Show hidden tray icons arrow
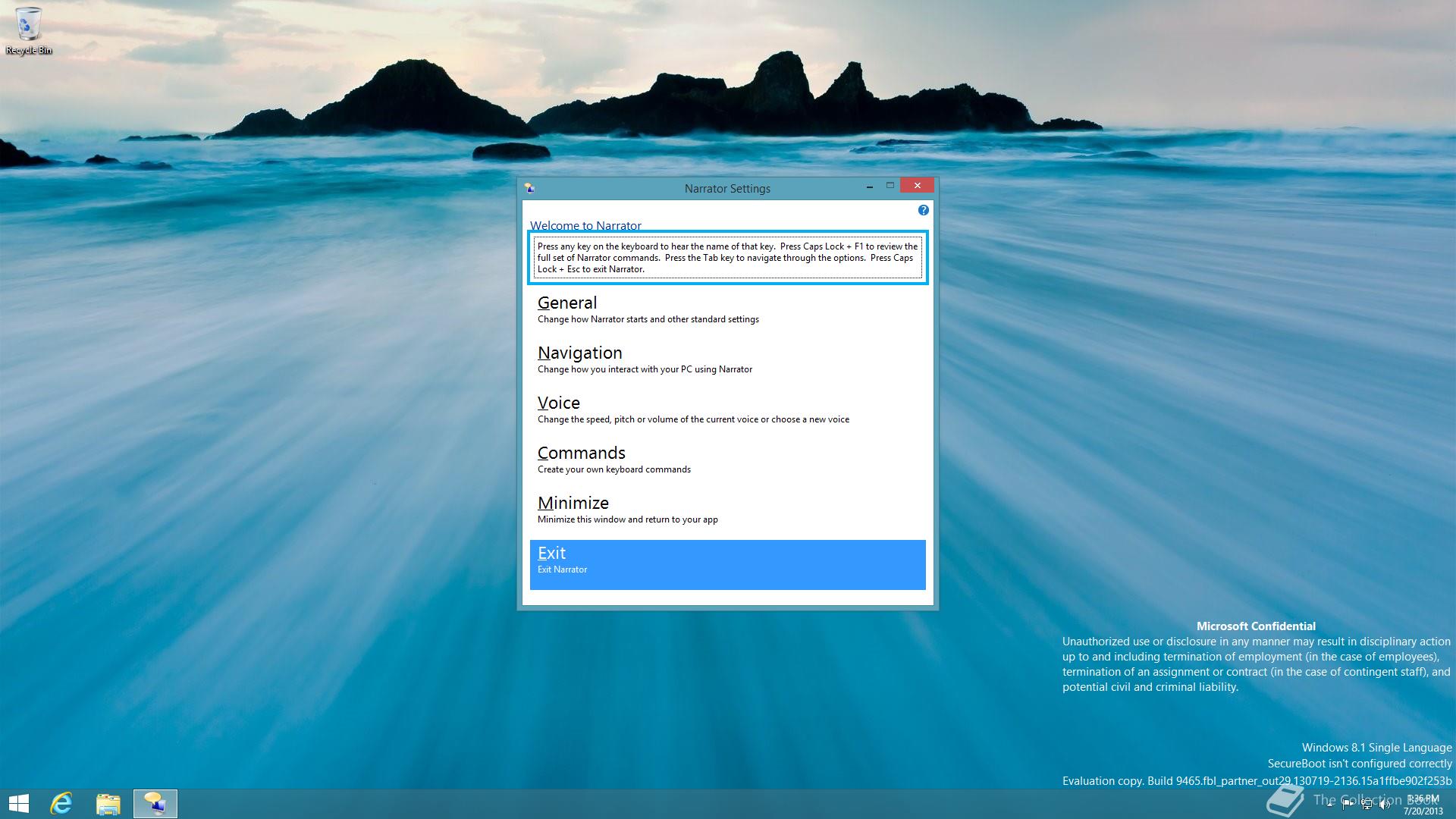This screenshot has width=1456, height=819. 1329,805
